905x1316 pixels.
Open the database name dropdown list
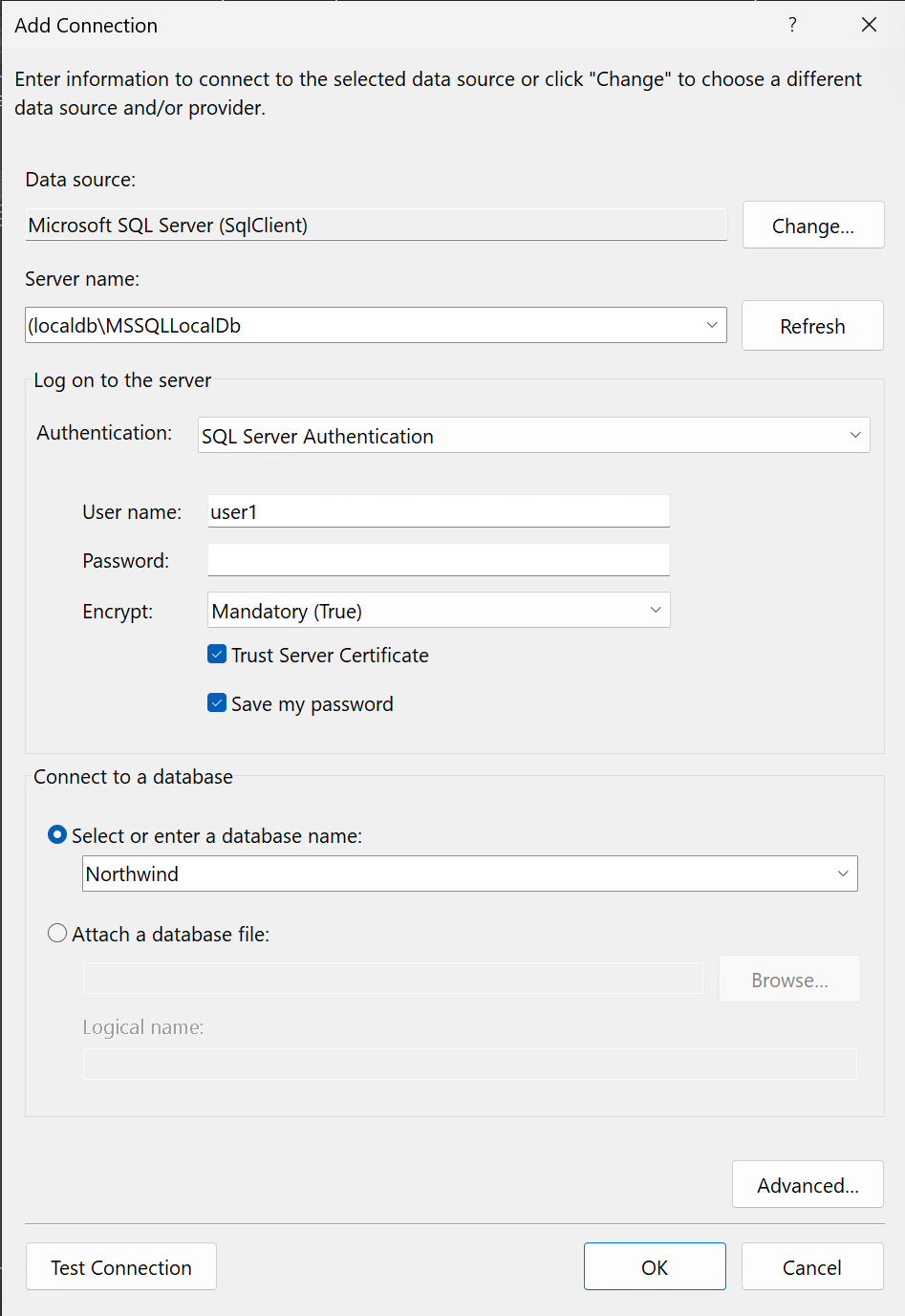pyautogui.click(x=842, y=874)
